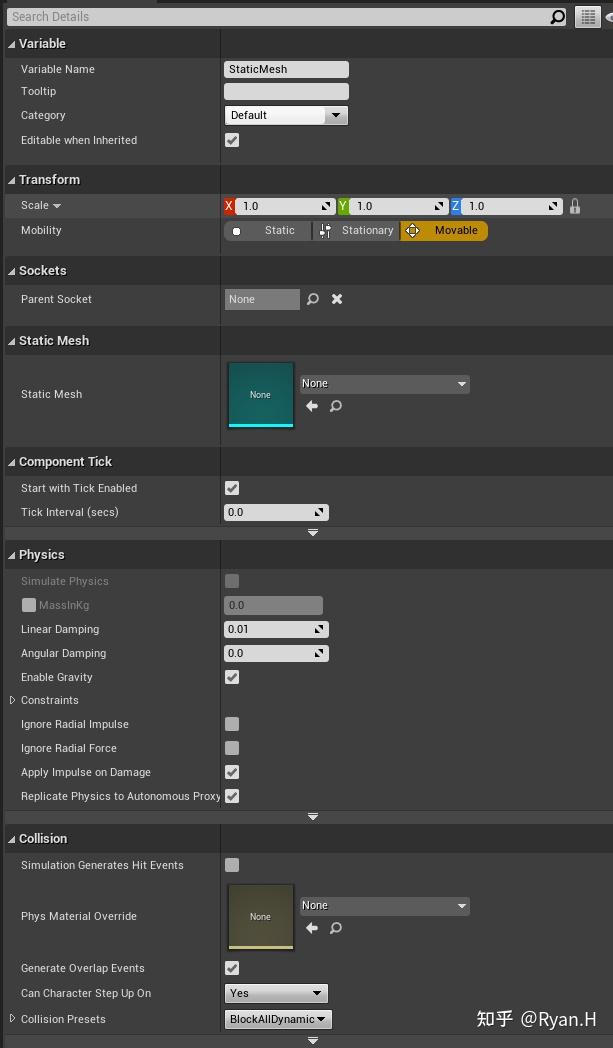Image resolution: width=613 pixels, height=1048 pixels.
Task: Select Static mobility
Action: (265, 230)
